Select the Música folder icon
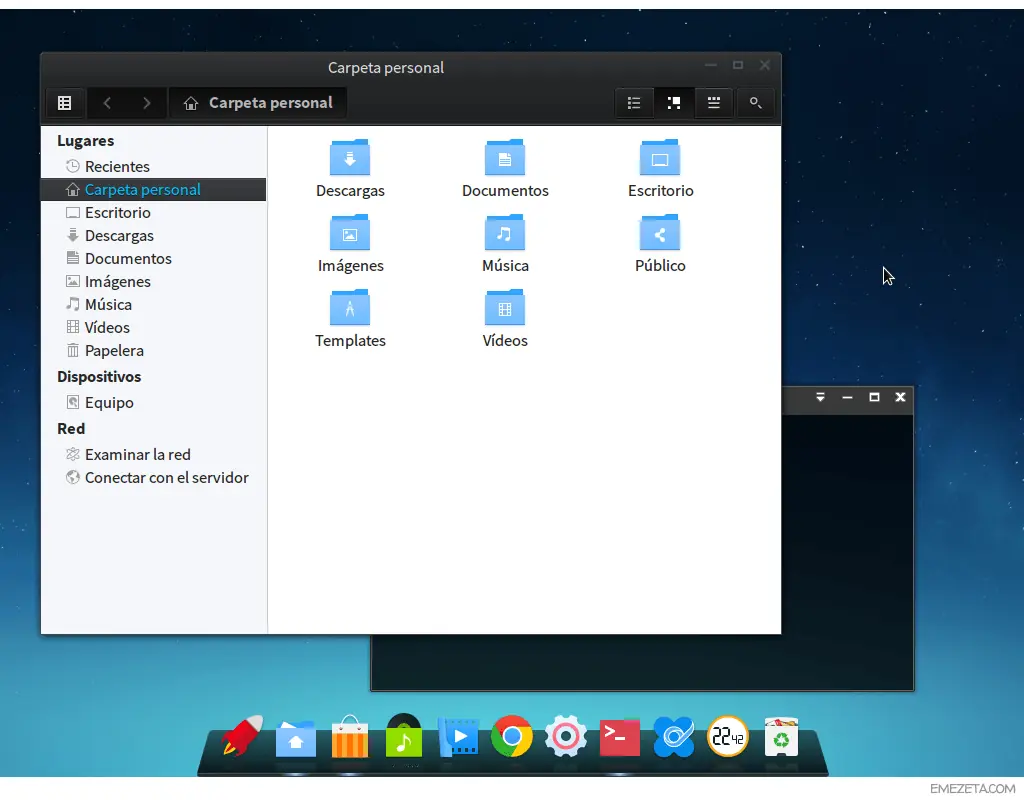 pos(505,233)
